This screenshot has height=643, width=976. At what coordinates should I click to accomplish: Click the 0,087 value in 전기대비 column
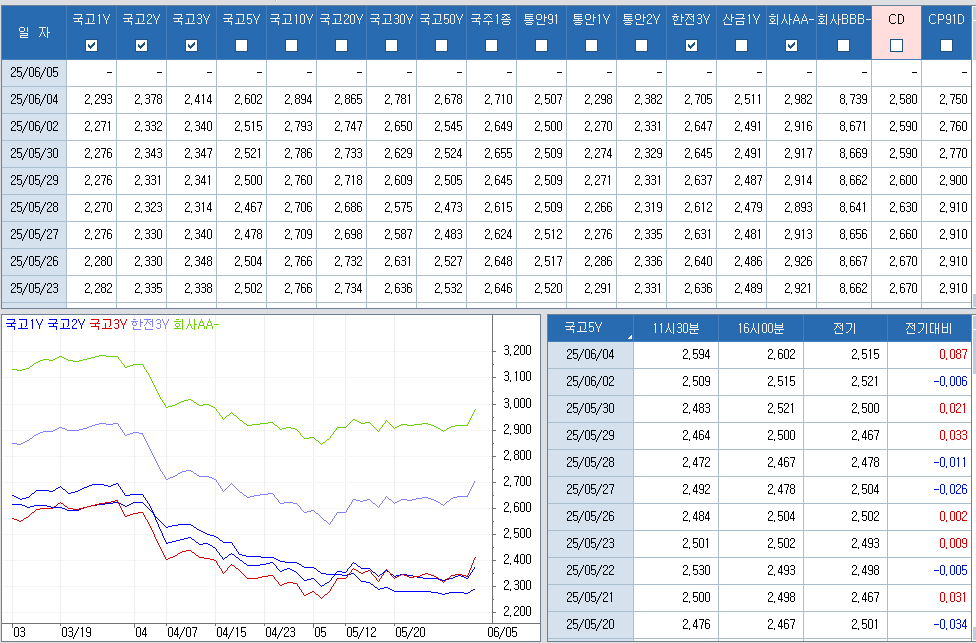tap(951, 354)
